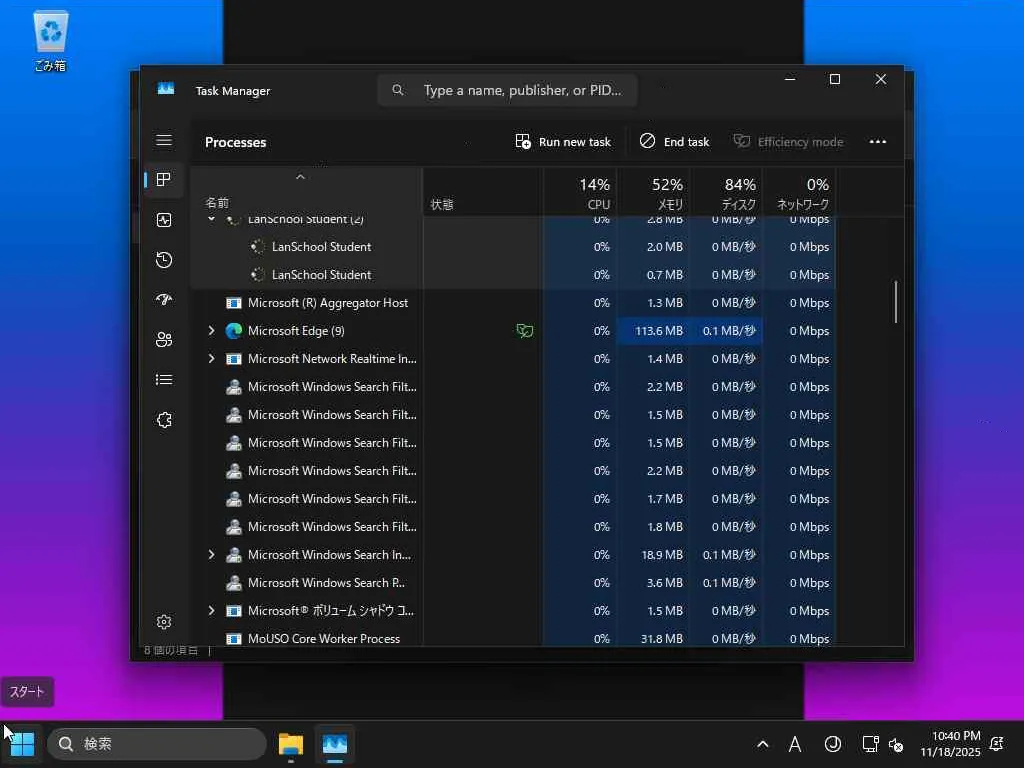Open the Performance sidebar icon
This screenshot has height=768, width=1024.
coord(164,220)
